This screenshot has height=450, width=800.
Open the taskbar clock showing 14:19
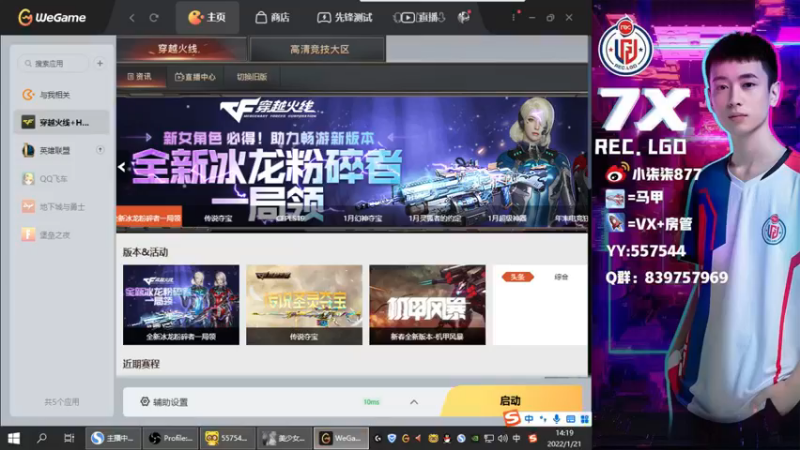(564, 438)
